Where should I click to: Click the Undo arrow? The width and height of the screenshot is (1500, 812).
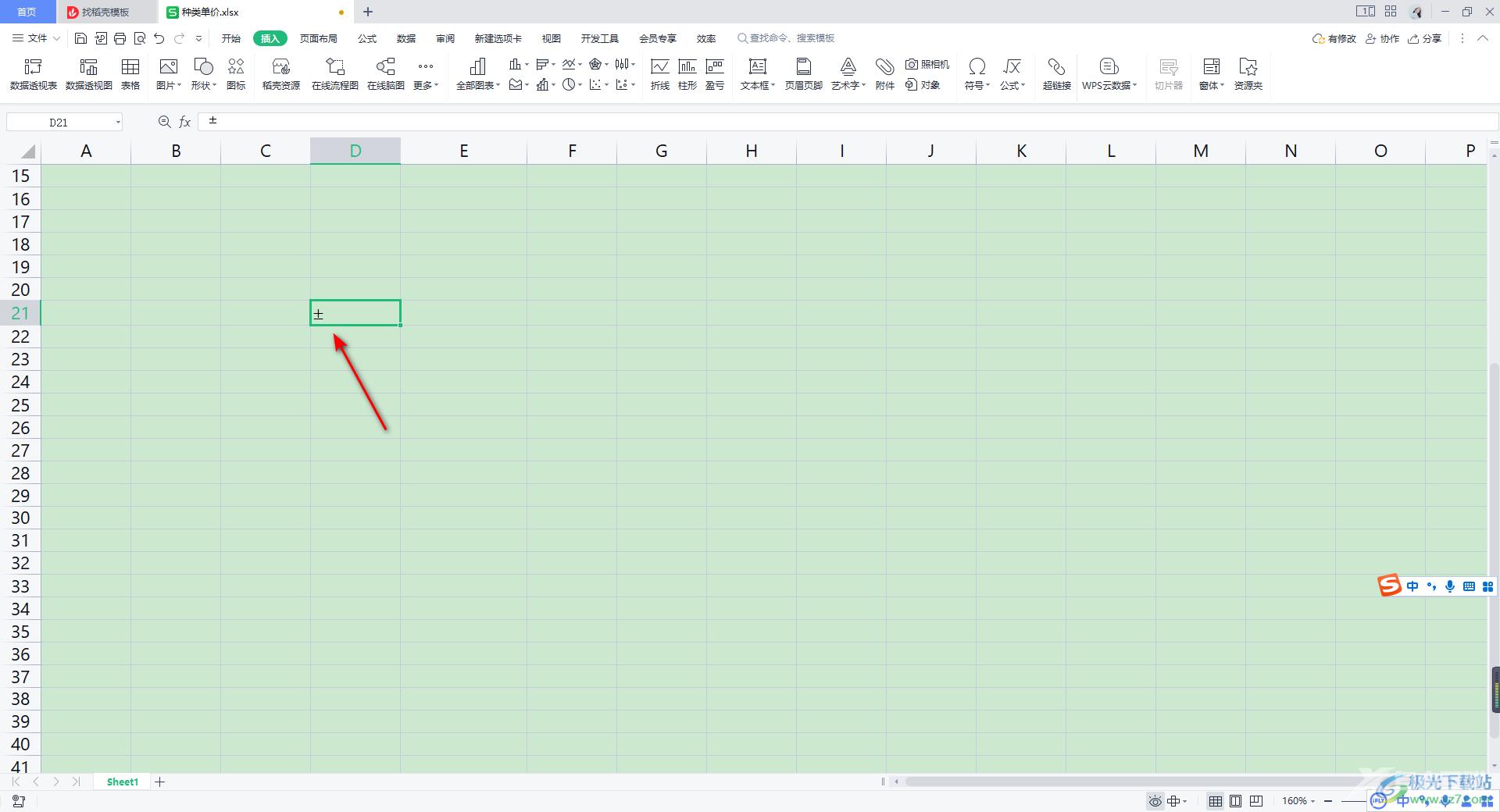tap(159, 38)
